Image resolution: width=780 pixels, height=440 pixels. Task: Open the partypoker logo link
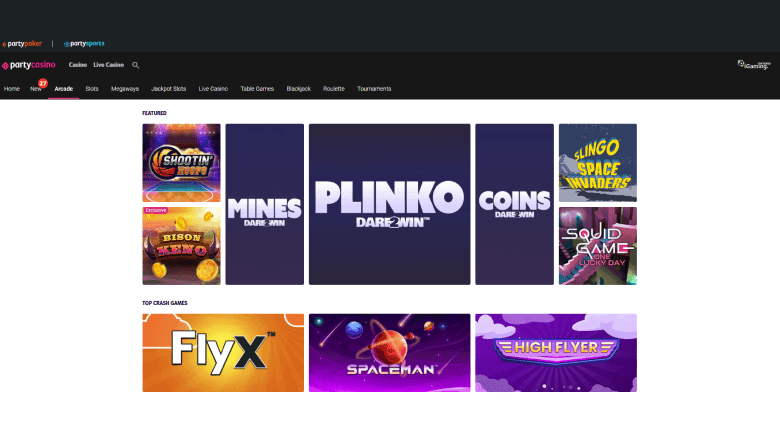click(23, 44)
